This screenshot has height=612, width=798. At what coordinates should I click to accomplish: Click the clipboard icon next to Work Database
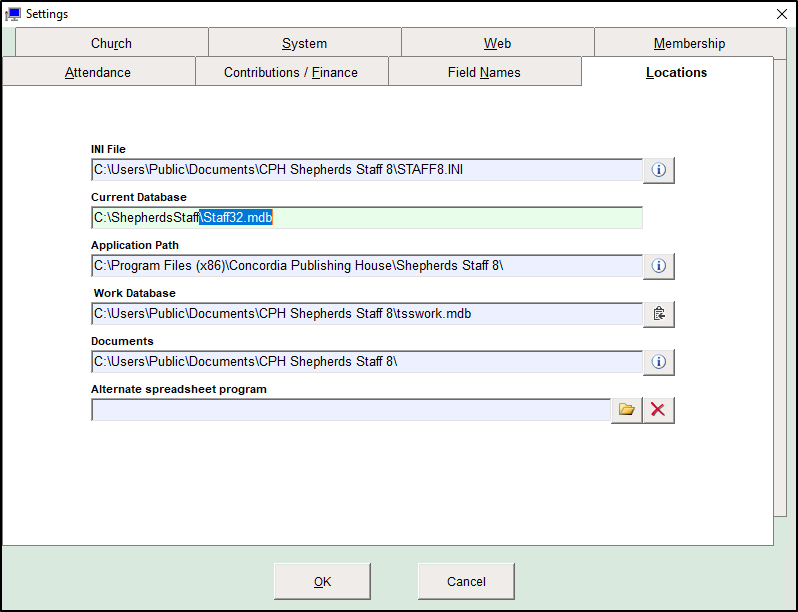click(x=658, y=314)
